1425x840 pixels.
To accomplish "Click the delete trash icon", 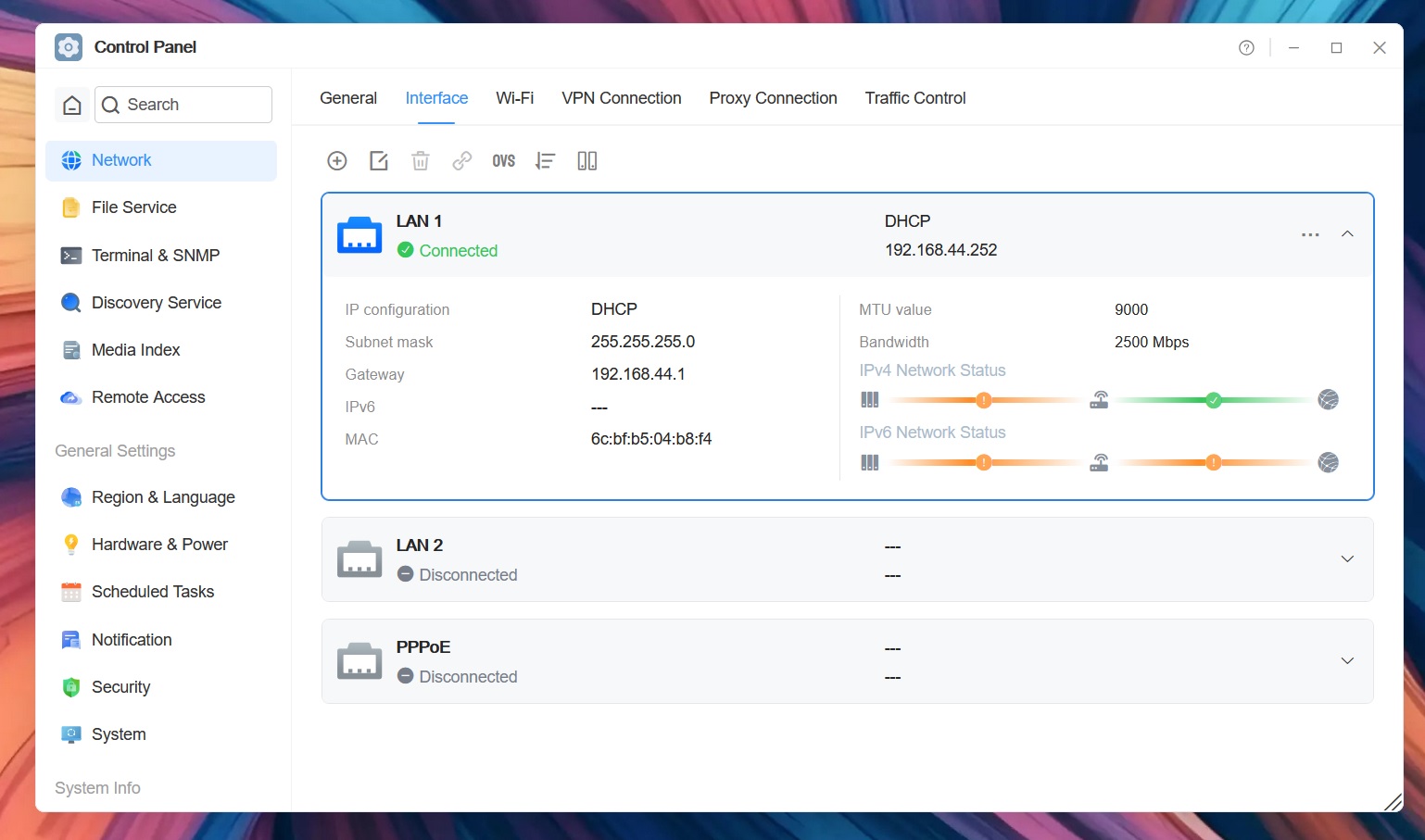I will point(421,161).
